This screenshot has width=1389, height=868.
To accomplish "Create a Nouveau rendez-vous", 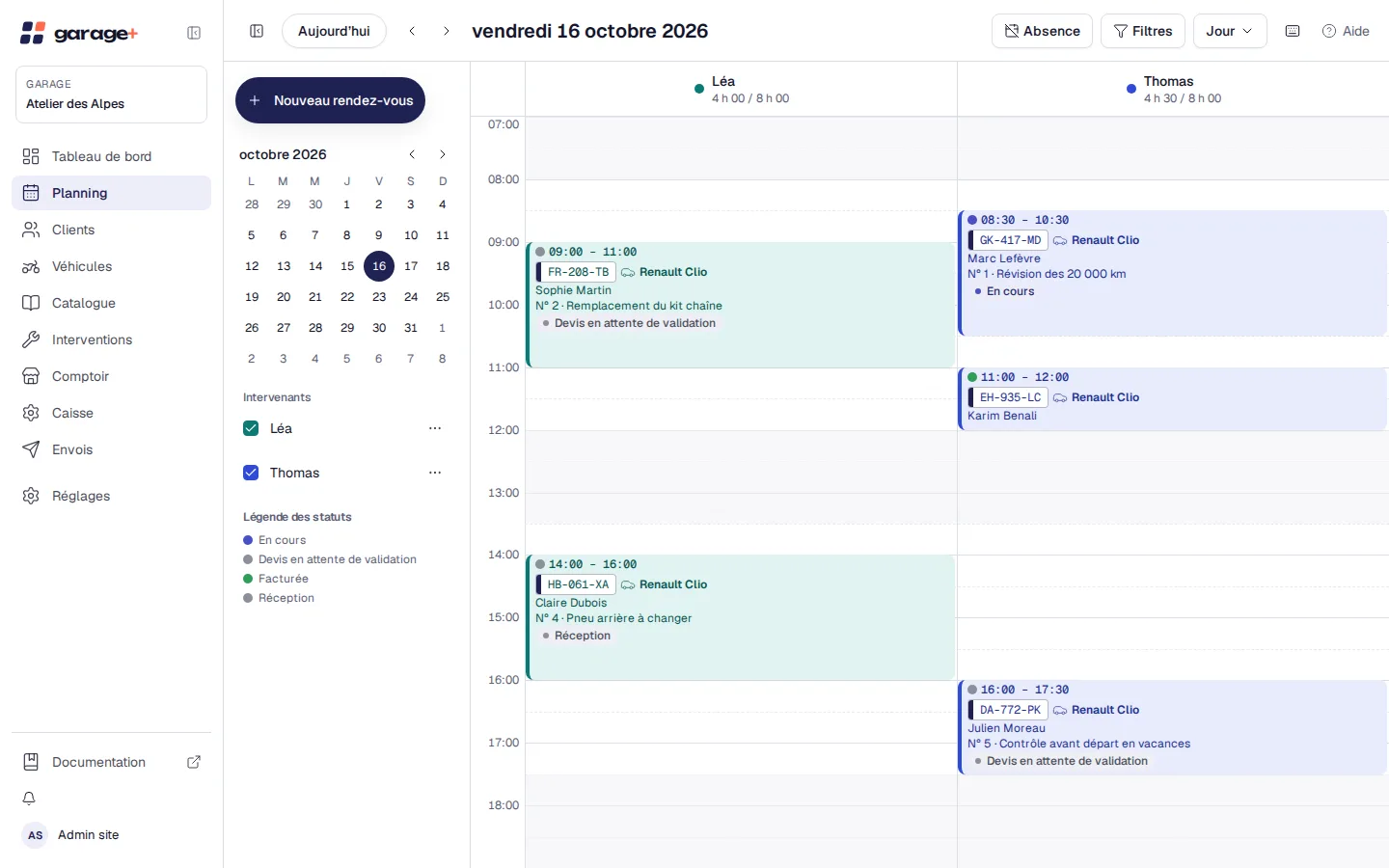I will pos(330,100).
